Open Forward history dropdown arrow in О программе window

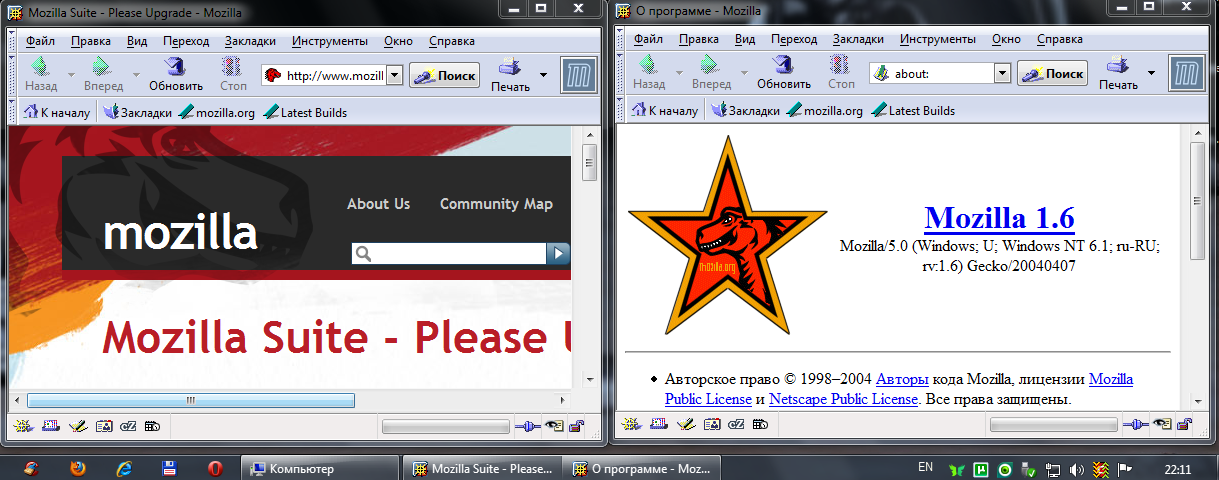744,75
